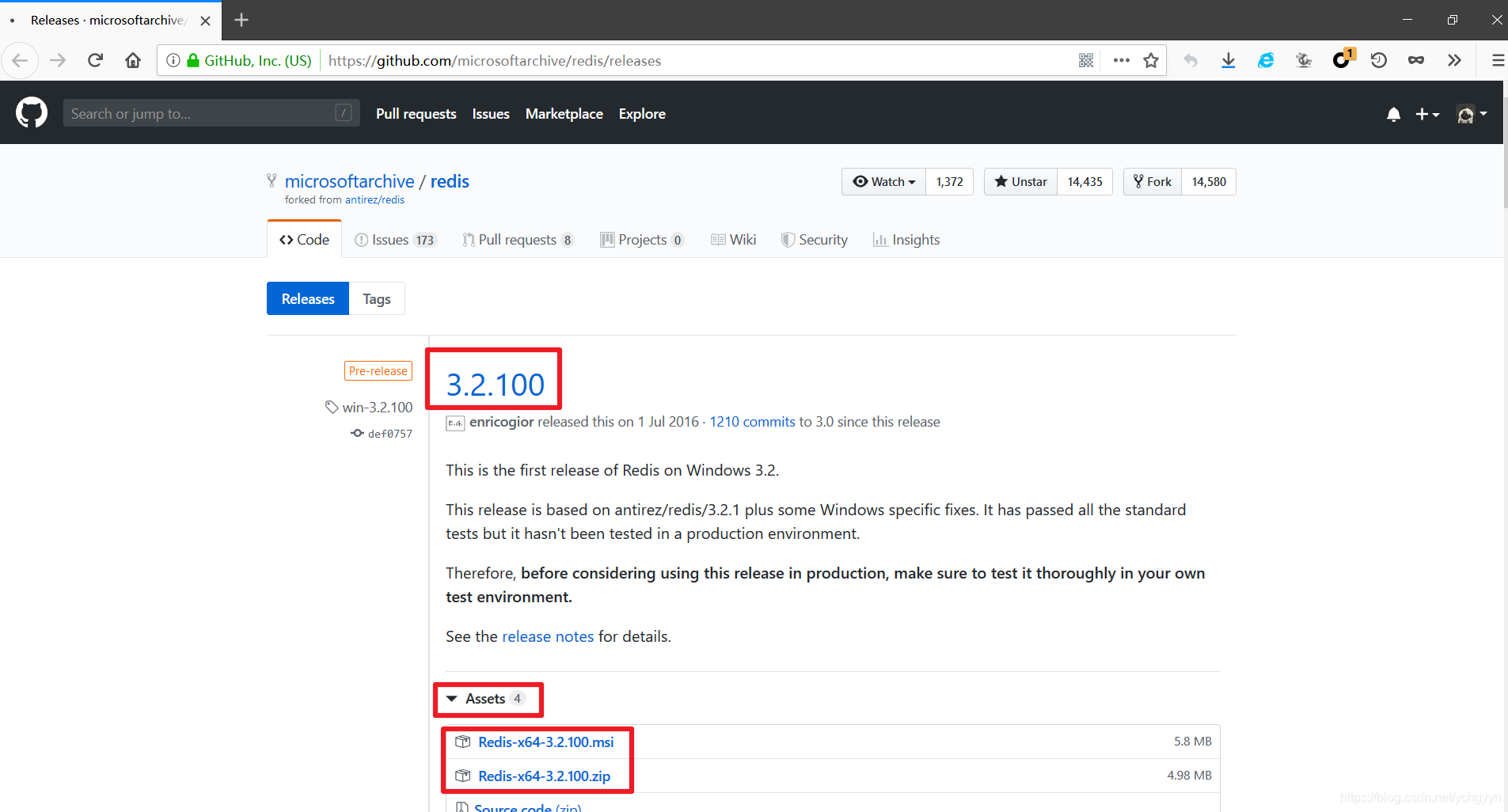
Task: Unstar the redis repository
Action: [x=1020, y=181]
